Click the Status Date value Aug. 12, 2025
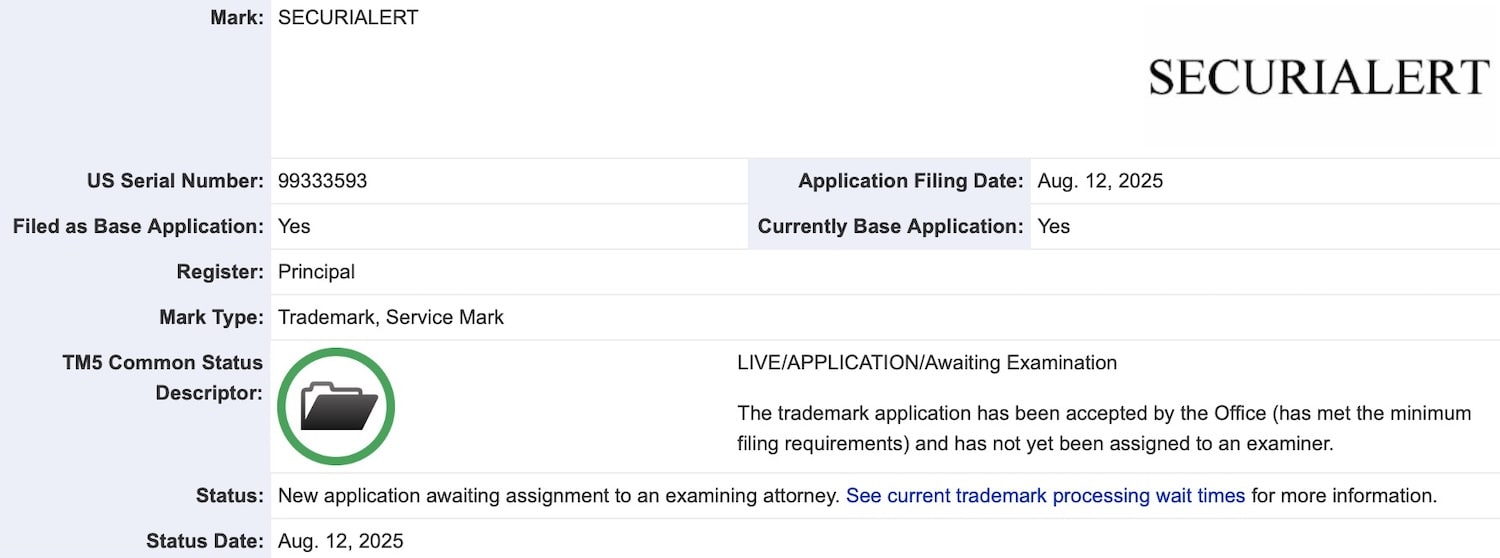 341,541
